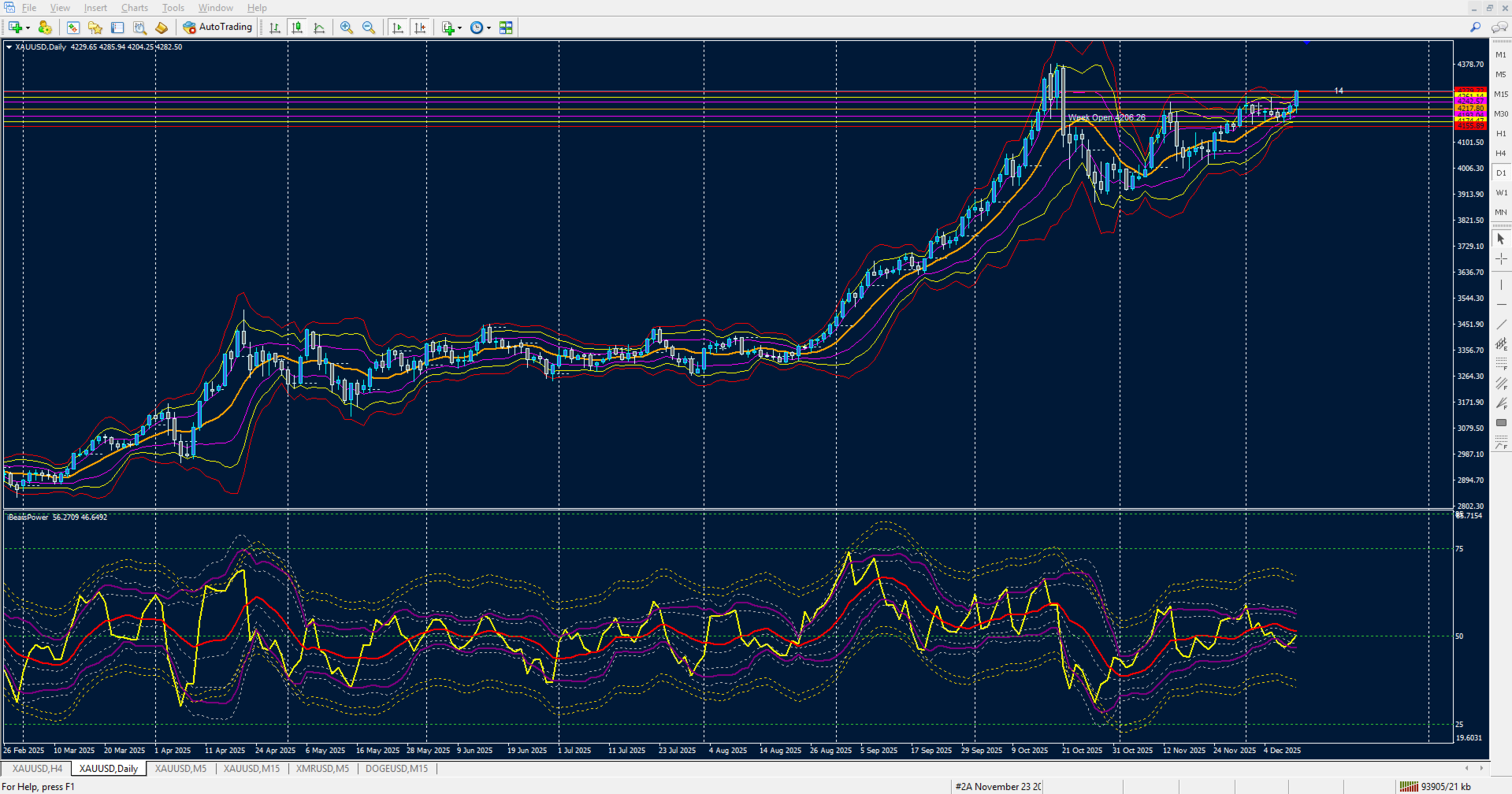
Task: Click the New Chart icon
Action: [15, 28]
